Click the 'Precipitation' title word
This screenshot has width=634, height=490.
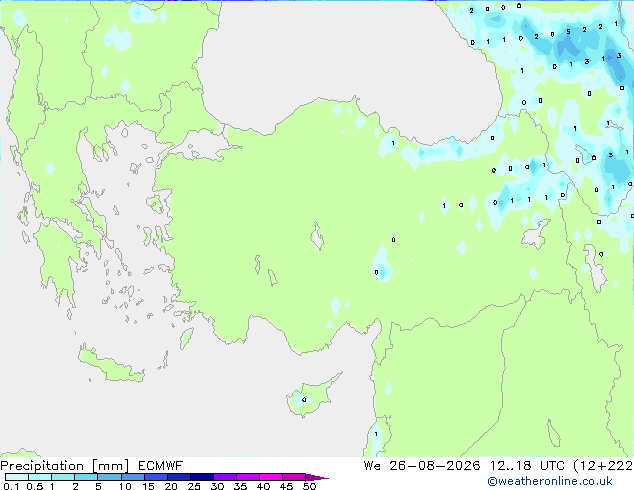click(42, 466)
